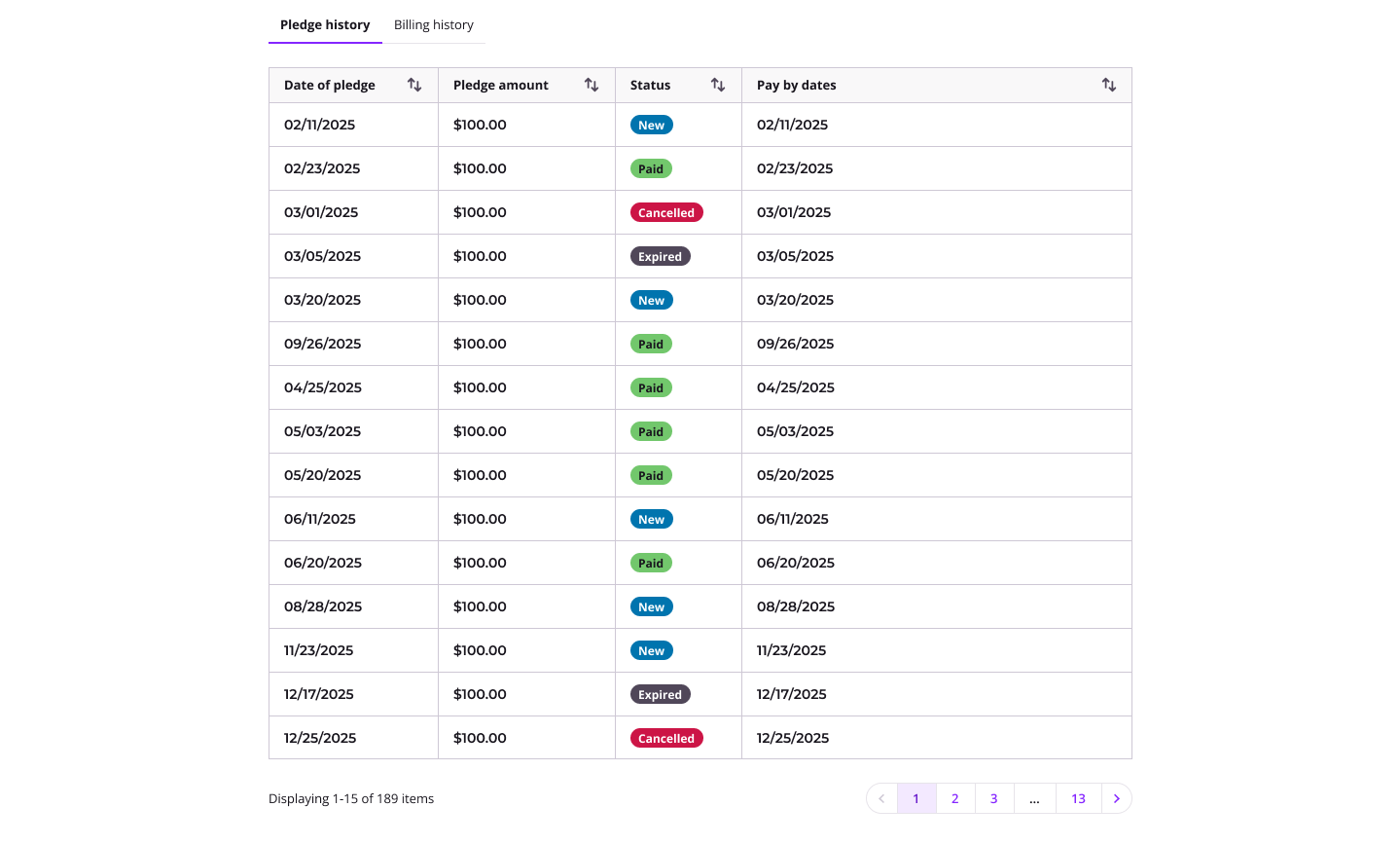This screenshot has width=1400, height=844.
Task: Sort by Status column arrows
Action: point(718,86)
